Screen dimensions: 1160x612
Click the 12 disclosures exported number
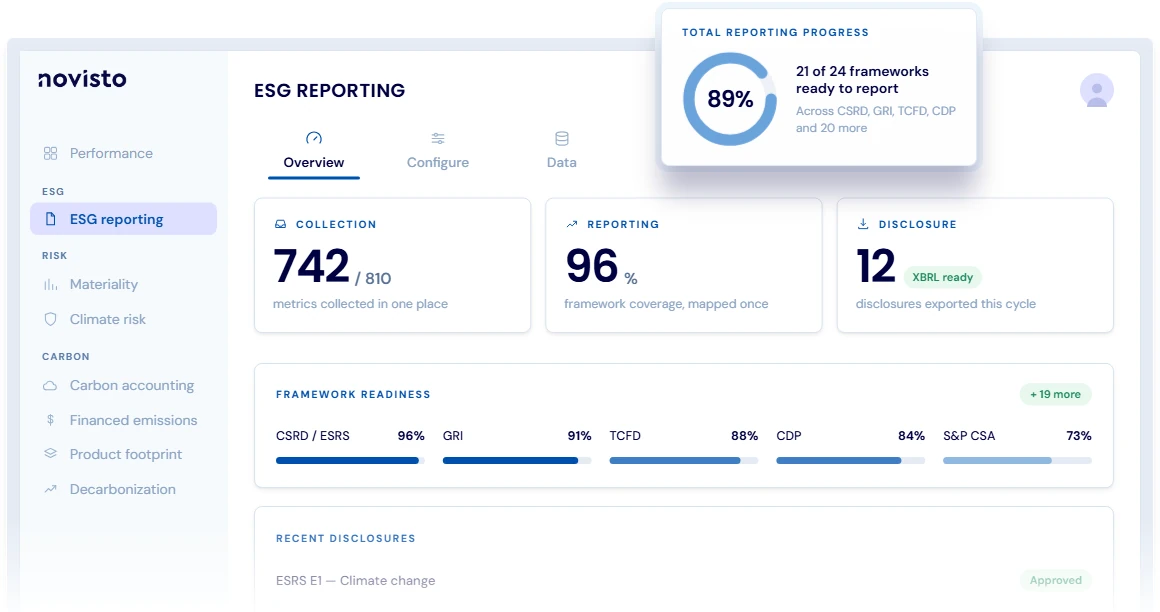(x=876, y=266)
